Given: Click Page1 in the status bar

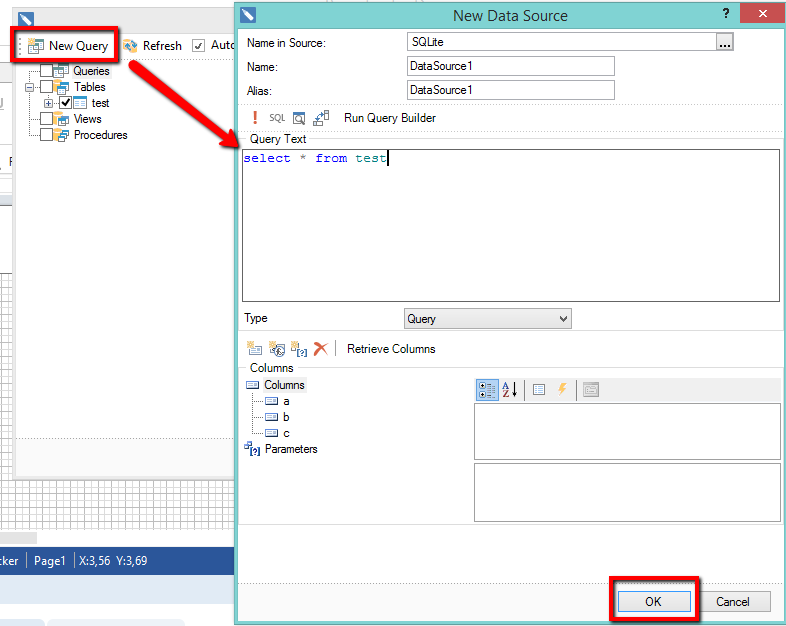Looking at the screenshot, I should [x=50, y=561].
